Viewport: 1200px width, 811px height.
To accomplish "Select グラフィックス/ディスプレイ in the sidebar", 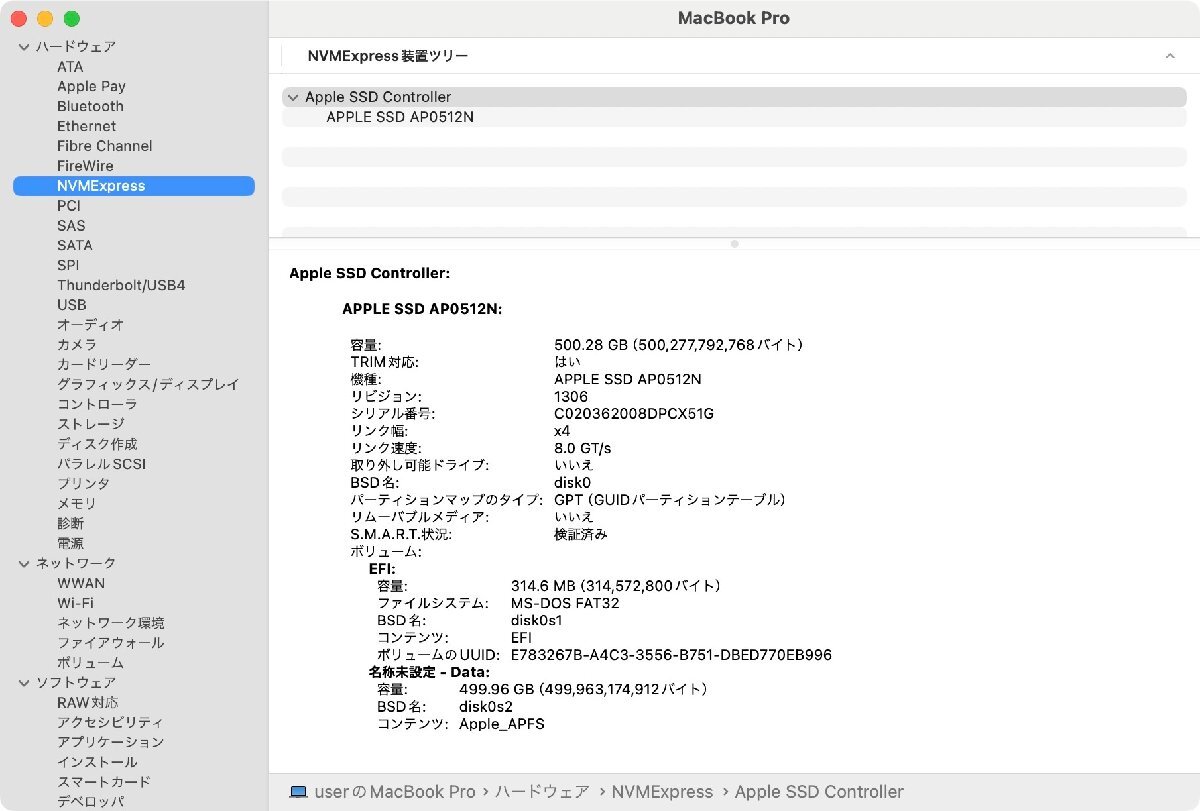I will click(148, 384).
